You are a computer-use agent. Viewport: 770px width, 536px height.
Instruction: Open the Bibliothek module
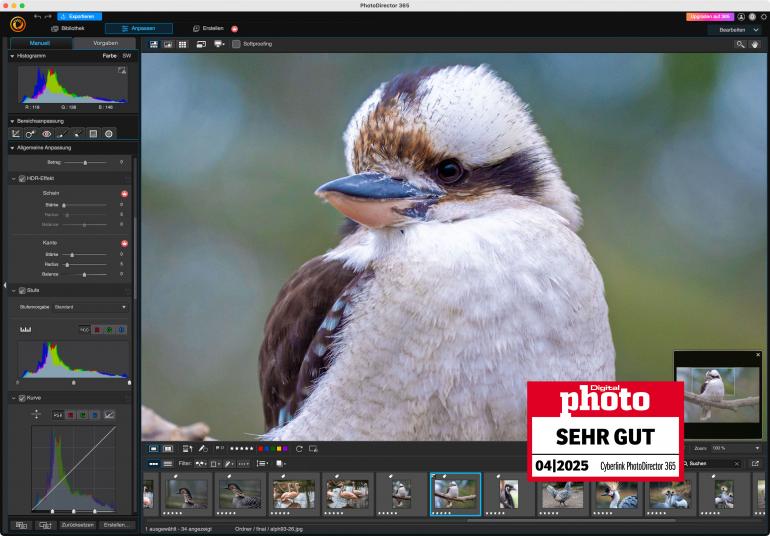(68, 28)
